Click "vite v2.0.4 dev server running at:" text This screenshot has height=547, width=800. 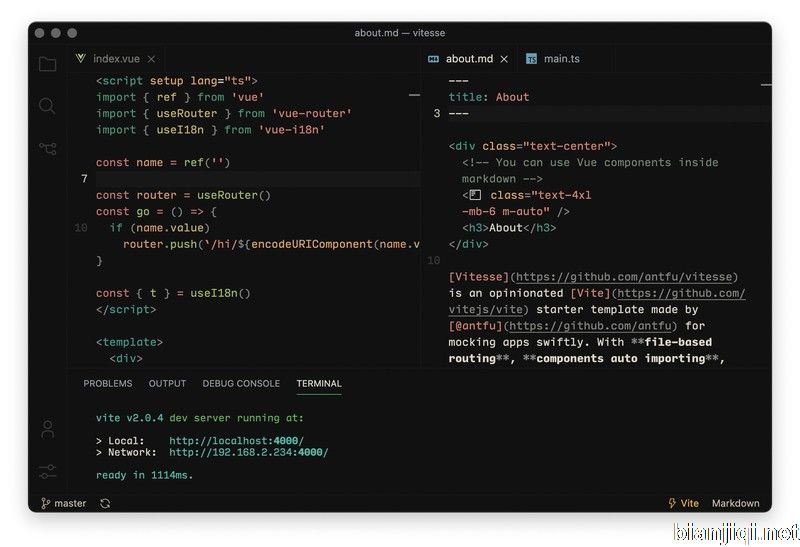tap(199, 418)
